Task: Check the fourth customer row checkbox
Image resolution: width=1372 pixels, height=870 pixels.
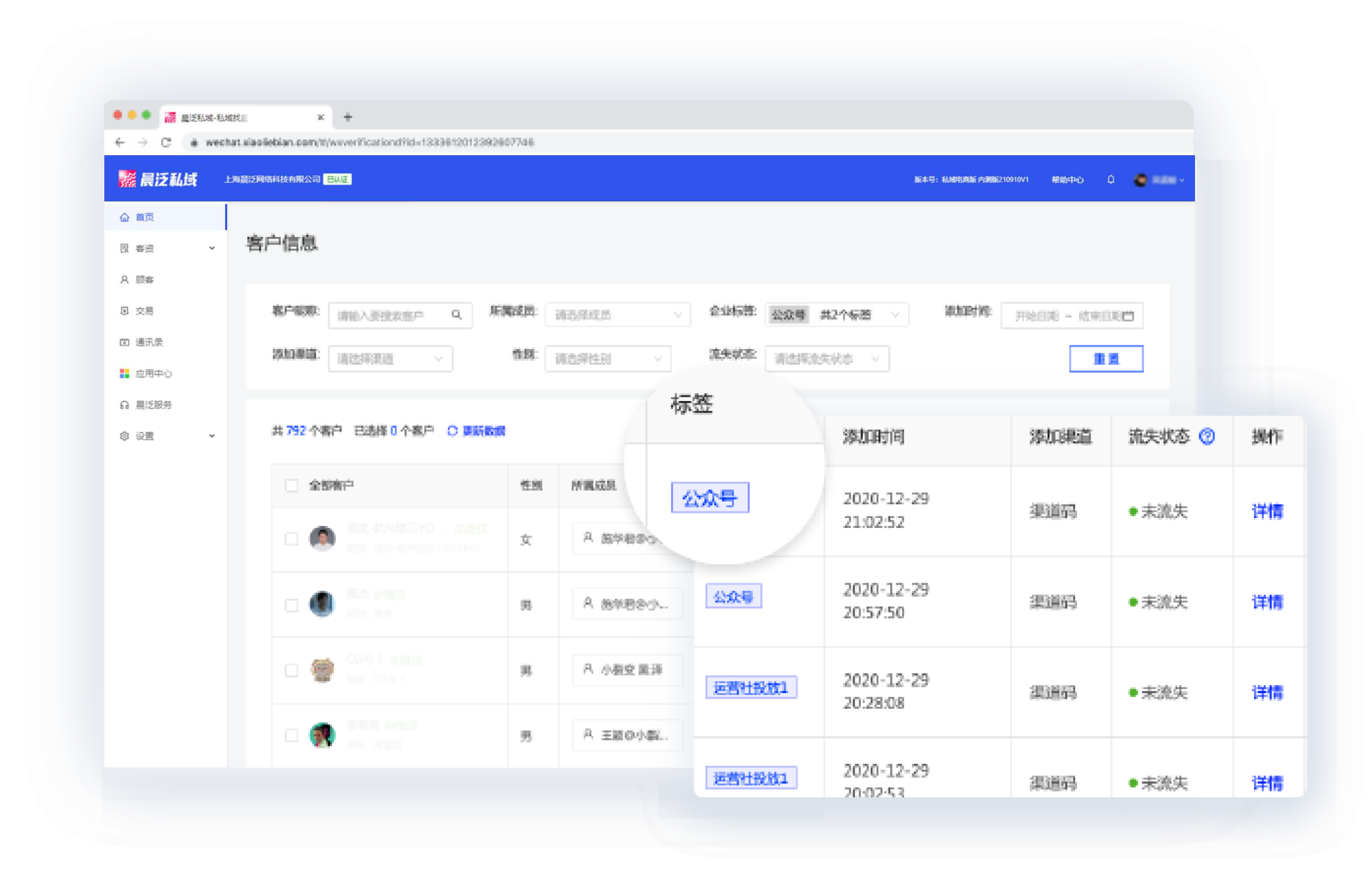Action: coord(291,736)
